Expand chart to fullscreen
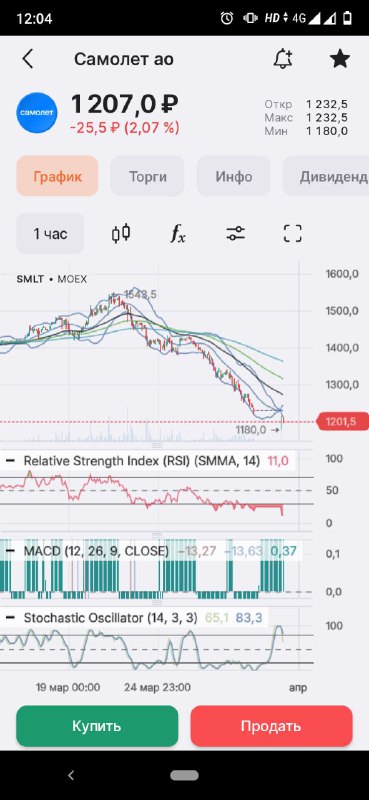The height and width of the screenshot is (800, 369). [293, 234]
